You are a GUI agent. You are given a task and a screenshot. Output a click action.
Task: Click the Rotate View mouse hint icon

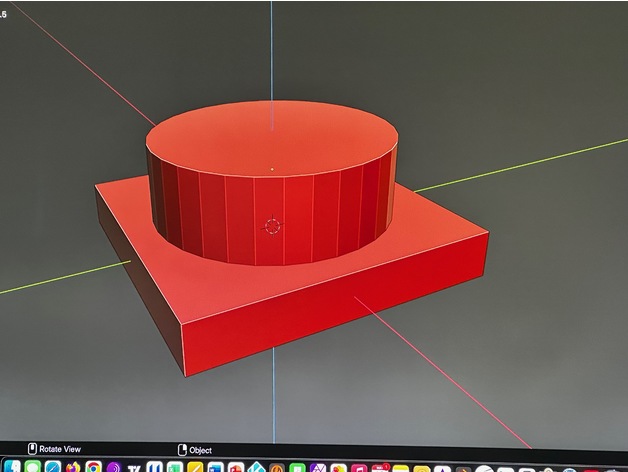(31, 449)
